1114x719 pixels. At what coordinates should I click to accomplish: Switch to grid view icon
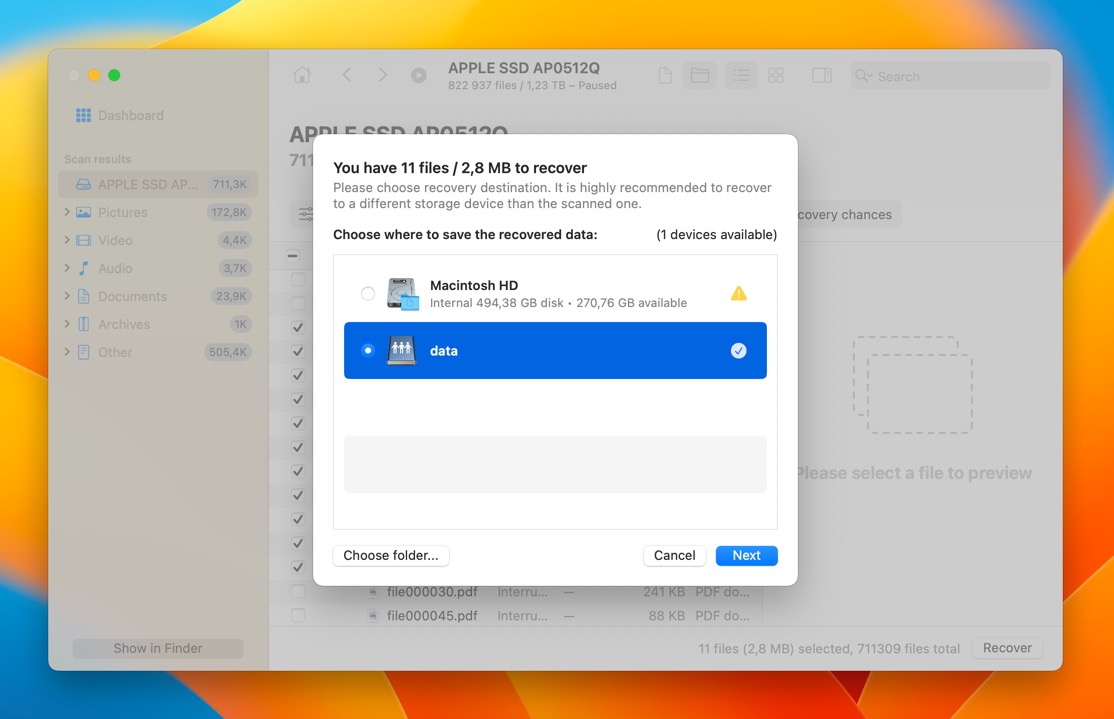[x=776, y=75]
